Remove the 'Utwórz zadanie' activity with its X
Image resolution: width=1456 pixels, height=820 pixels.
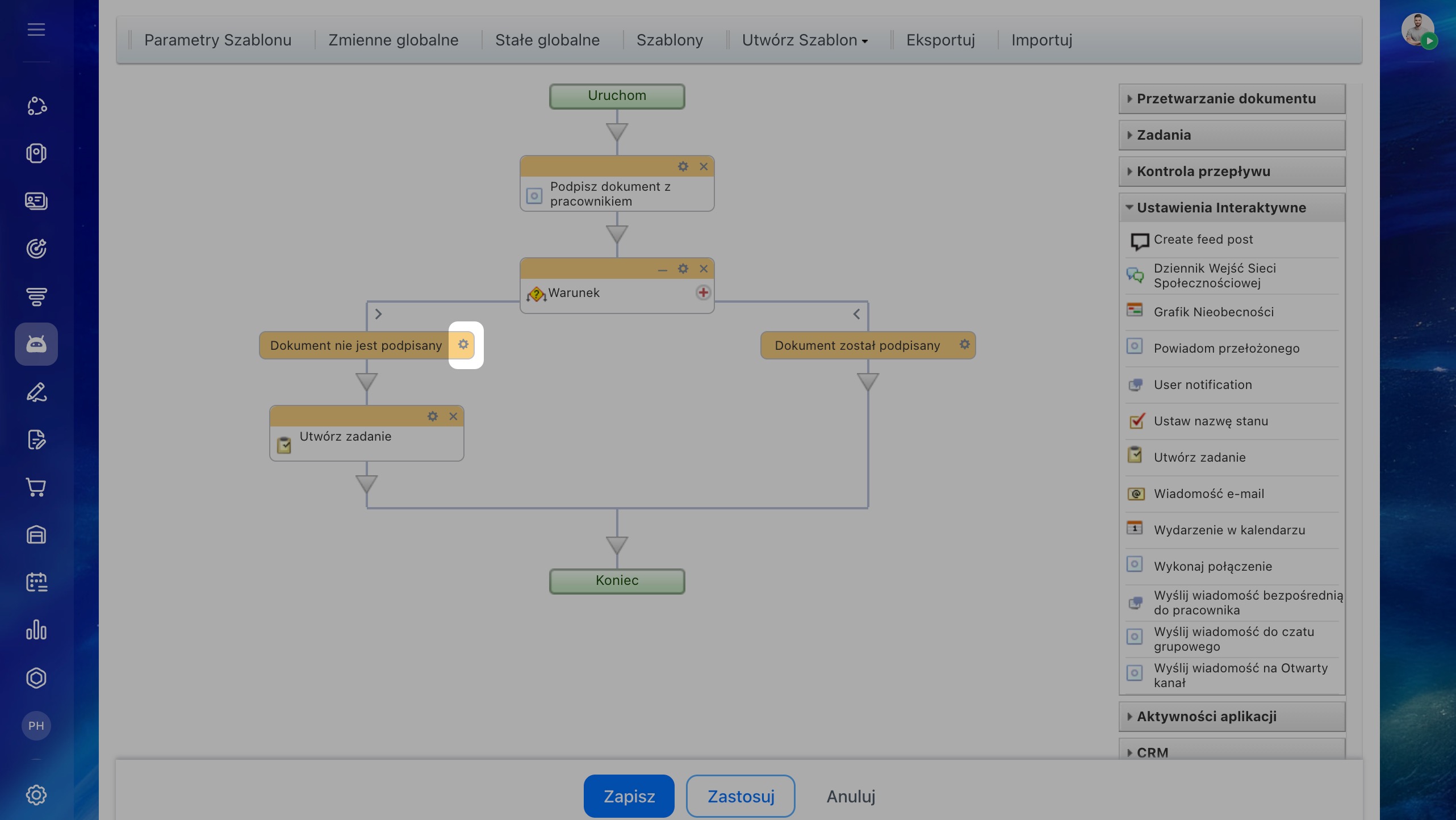(453, 416)
